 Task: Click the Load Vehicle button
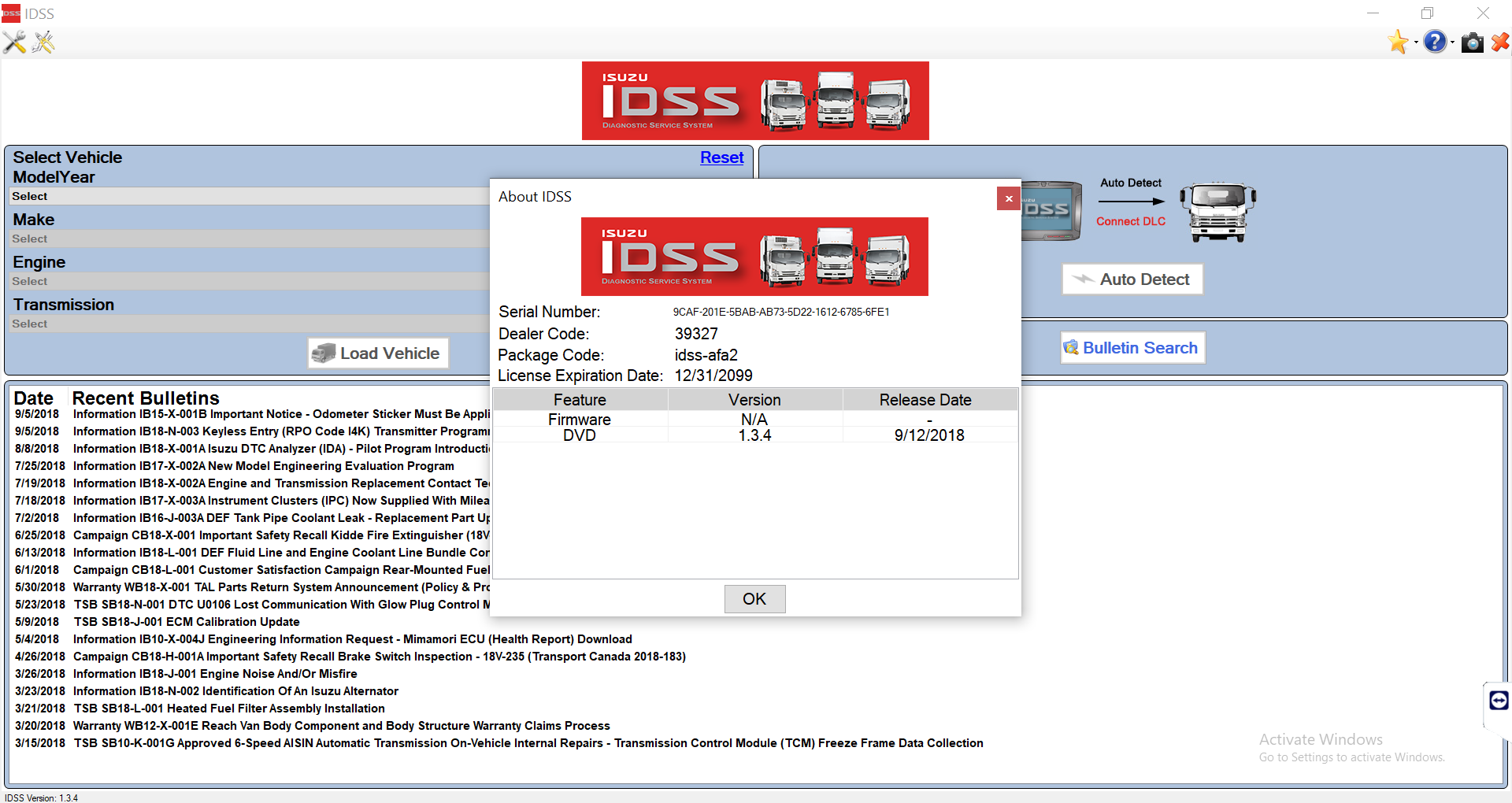click(x=378, y=353)
